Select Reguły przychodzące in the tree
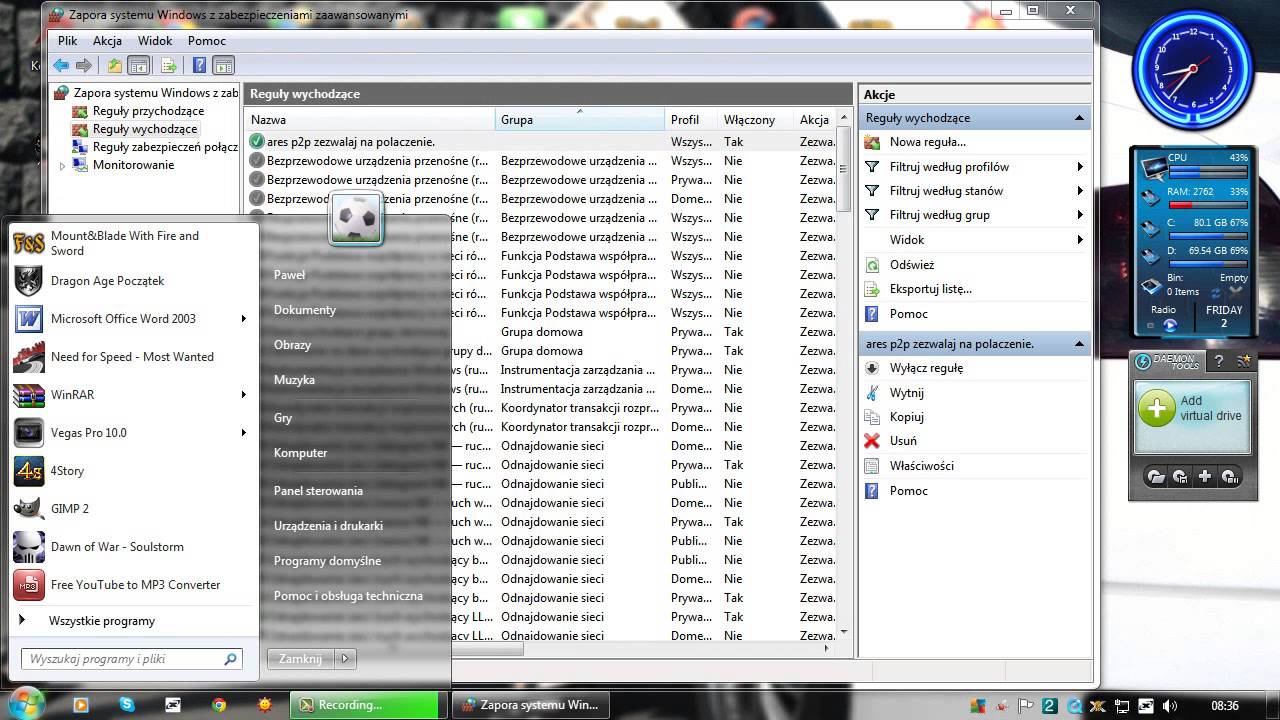The width and height of the screenshot is (1280, 720). 148,111
